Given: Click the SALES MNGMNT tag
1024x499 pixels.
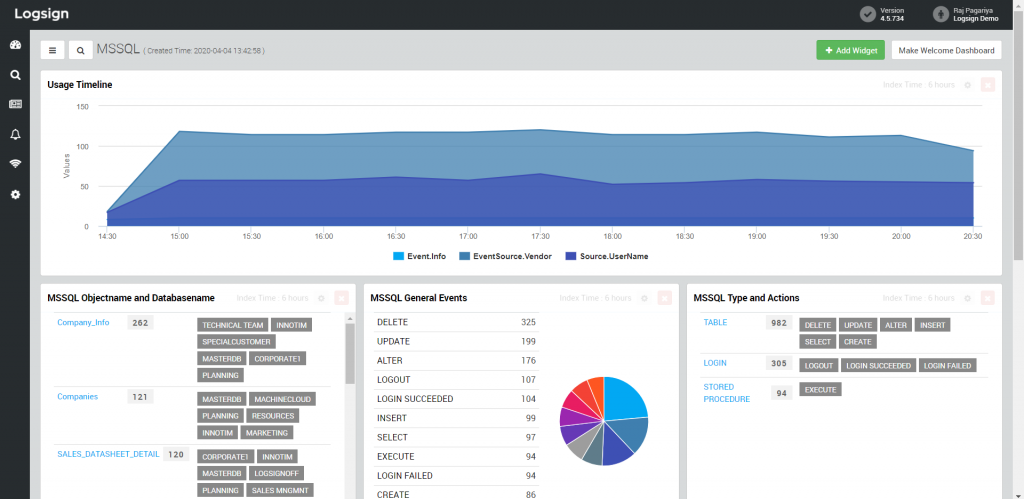Looking at the screenshot, I should (281, 490).
